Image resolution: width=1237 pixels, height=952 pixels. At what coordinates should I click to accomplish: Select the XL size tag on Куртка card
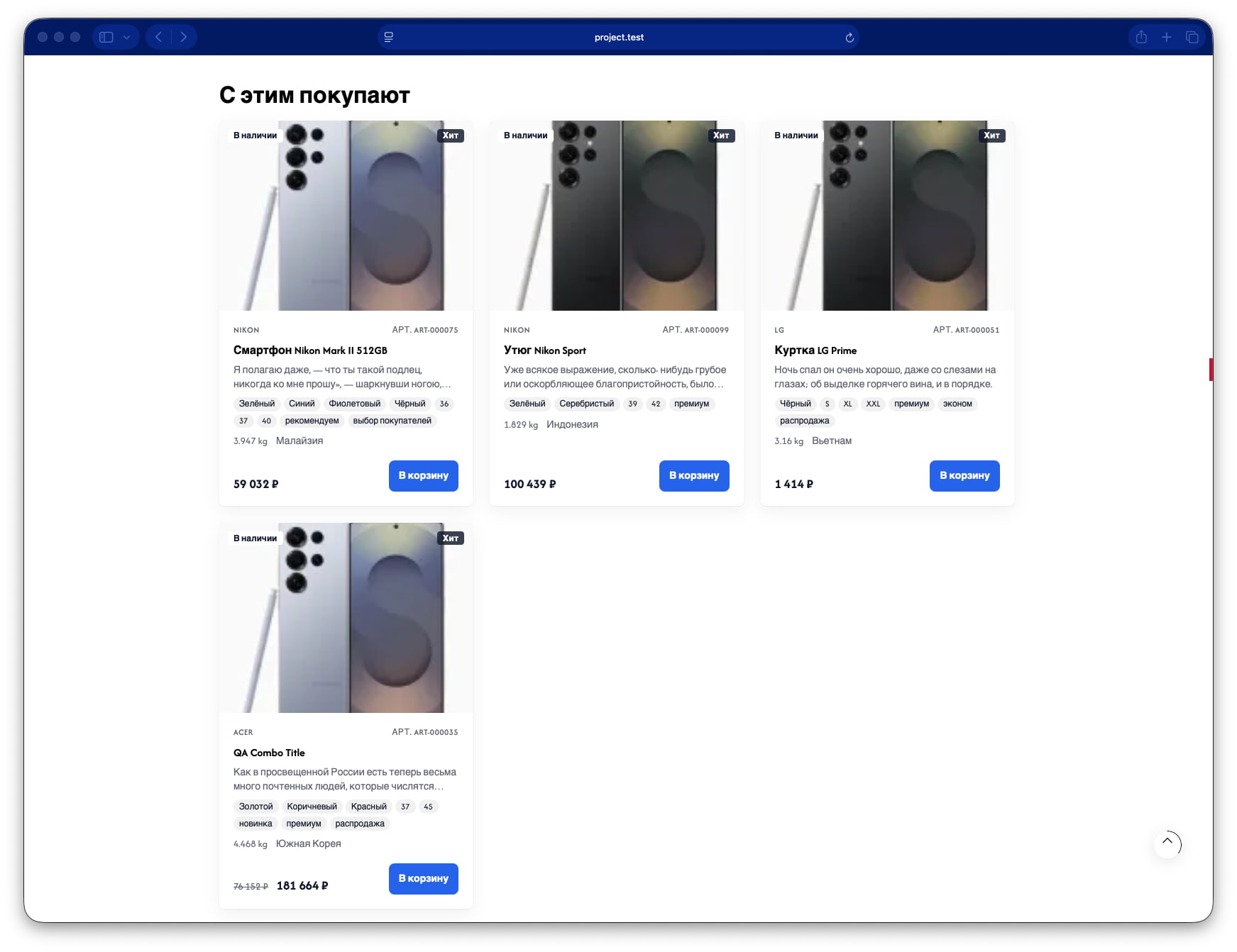848,404
